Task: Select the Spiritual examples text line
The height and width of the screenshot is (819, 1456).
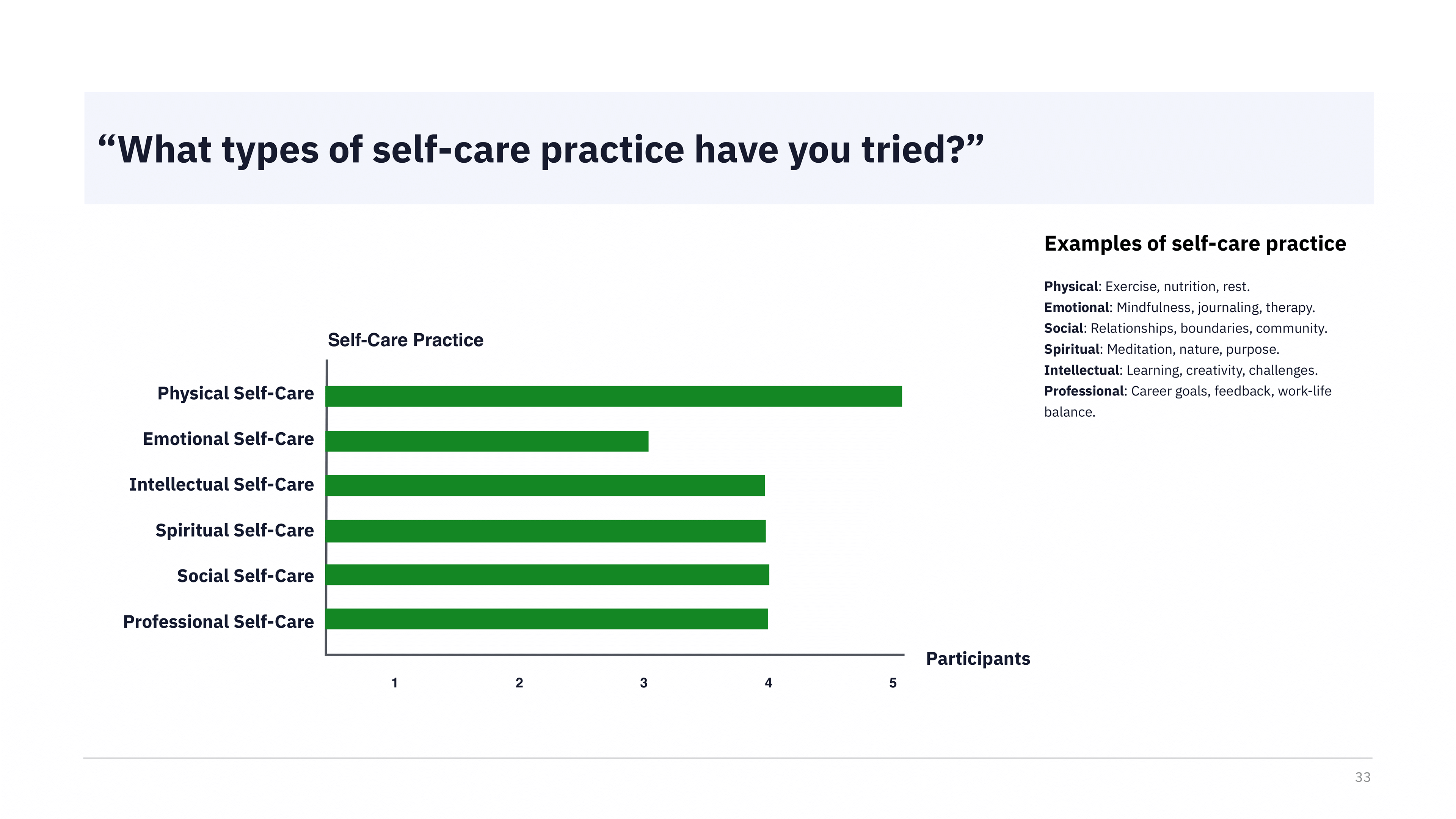Action: pyautogui.click(x=1161, y=349)
